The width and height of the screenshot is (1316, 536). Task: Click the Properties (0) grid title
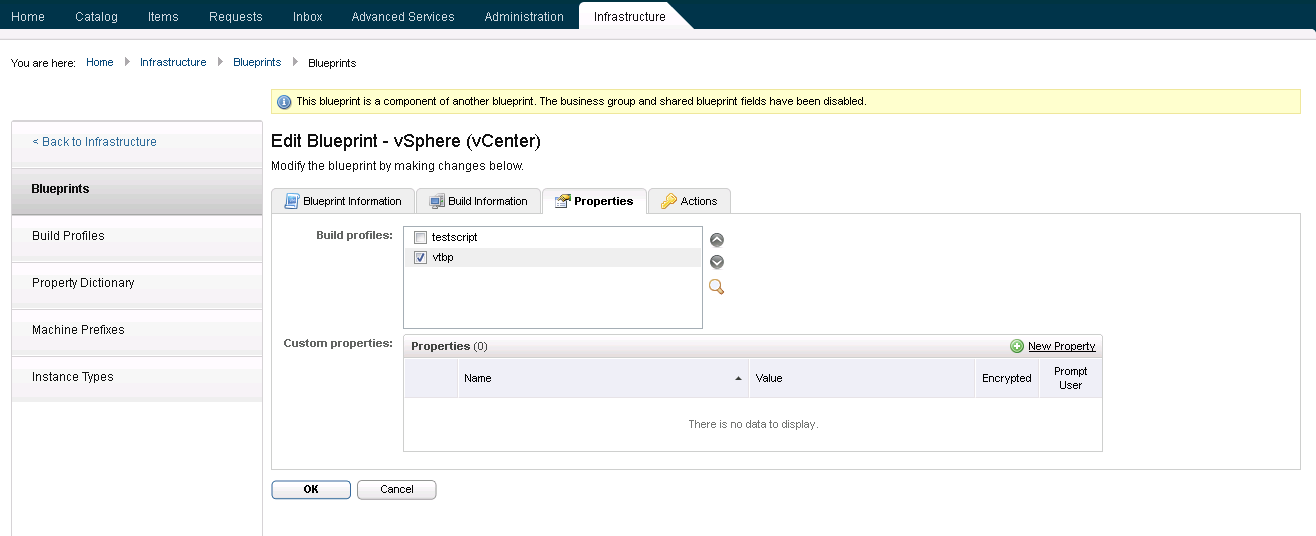[449, 346]
